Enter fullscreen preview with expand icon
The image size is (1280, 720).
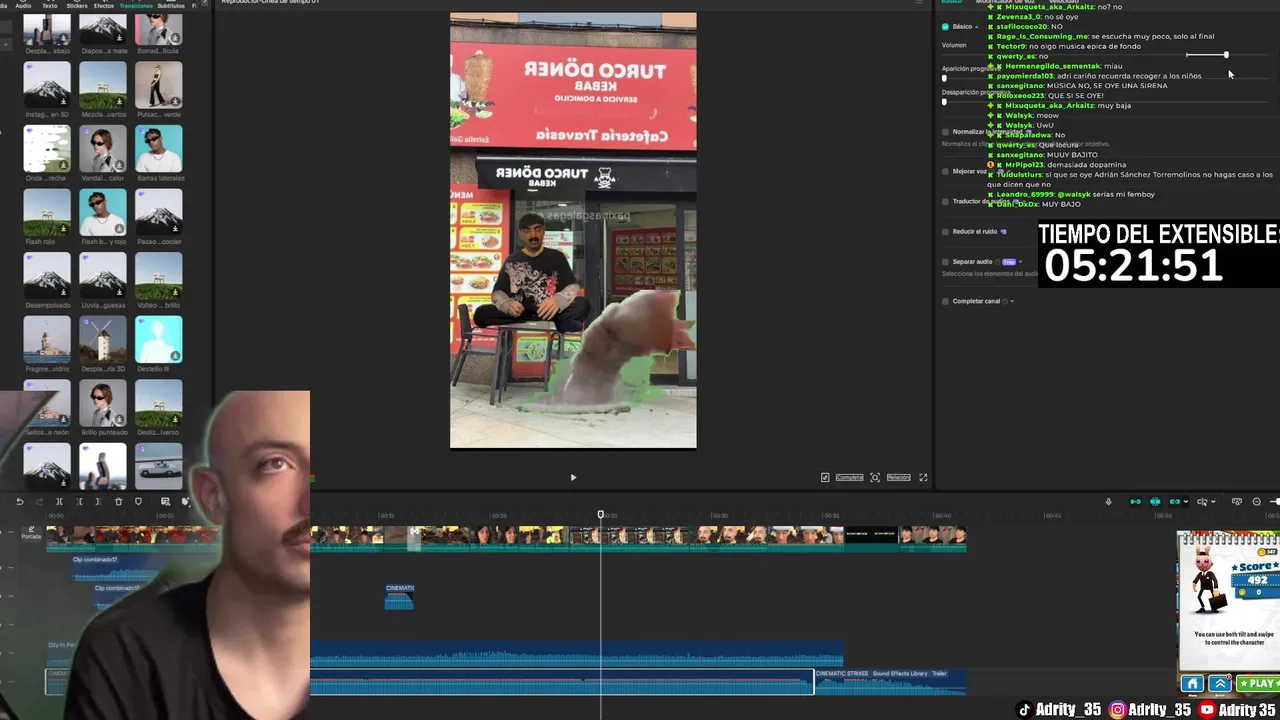pos(923,478)
